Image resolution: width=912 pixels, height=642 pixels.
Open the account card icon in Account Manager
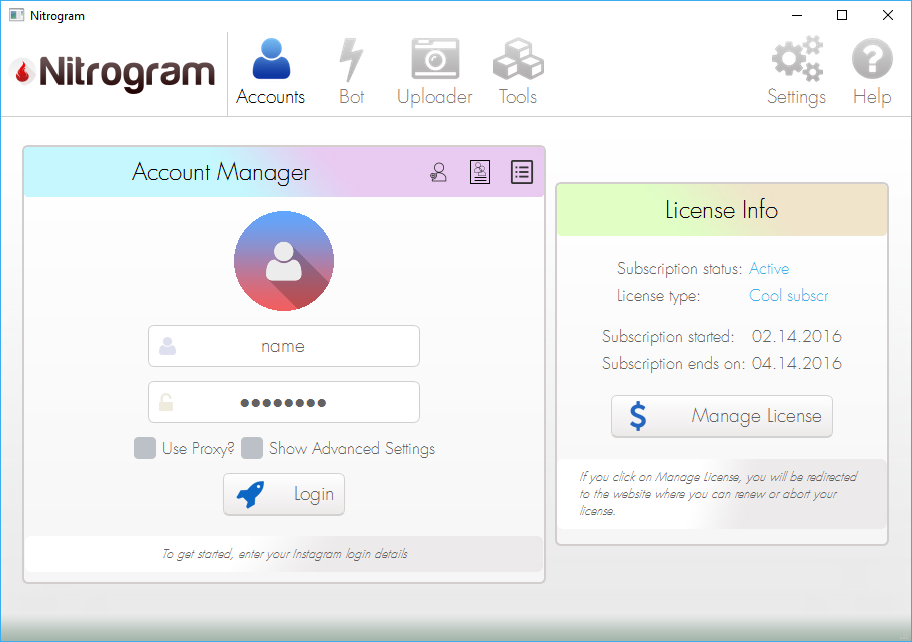(x=480, y=172)
